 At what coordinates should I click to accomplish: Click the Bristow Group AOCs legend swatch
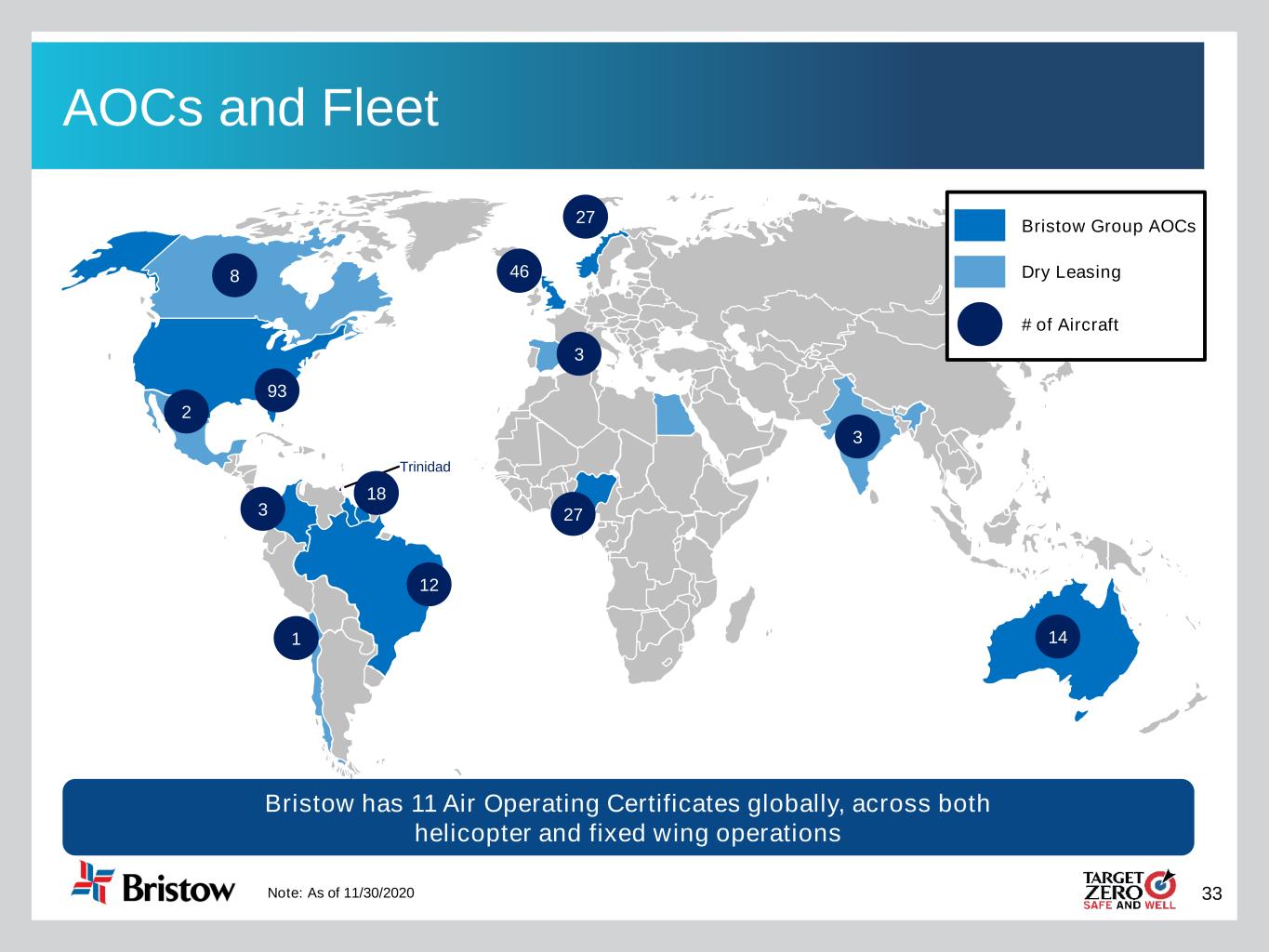979,226
